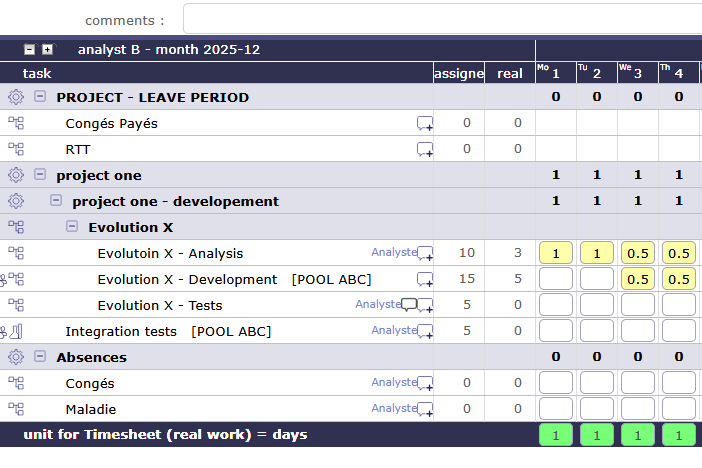Click the real column header

point(510,73)
